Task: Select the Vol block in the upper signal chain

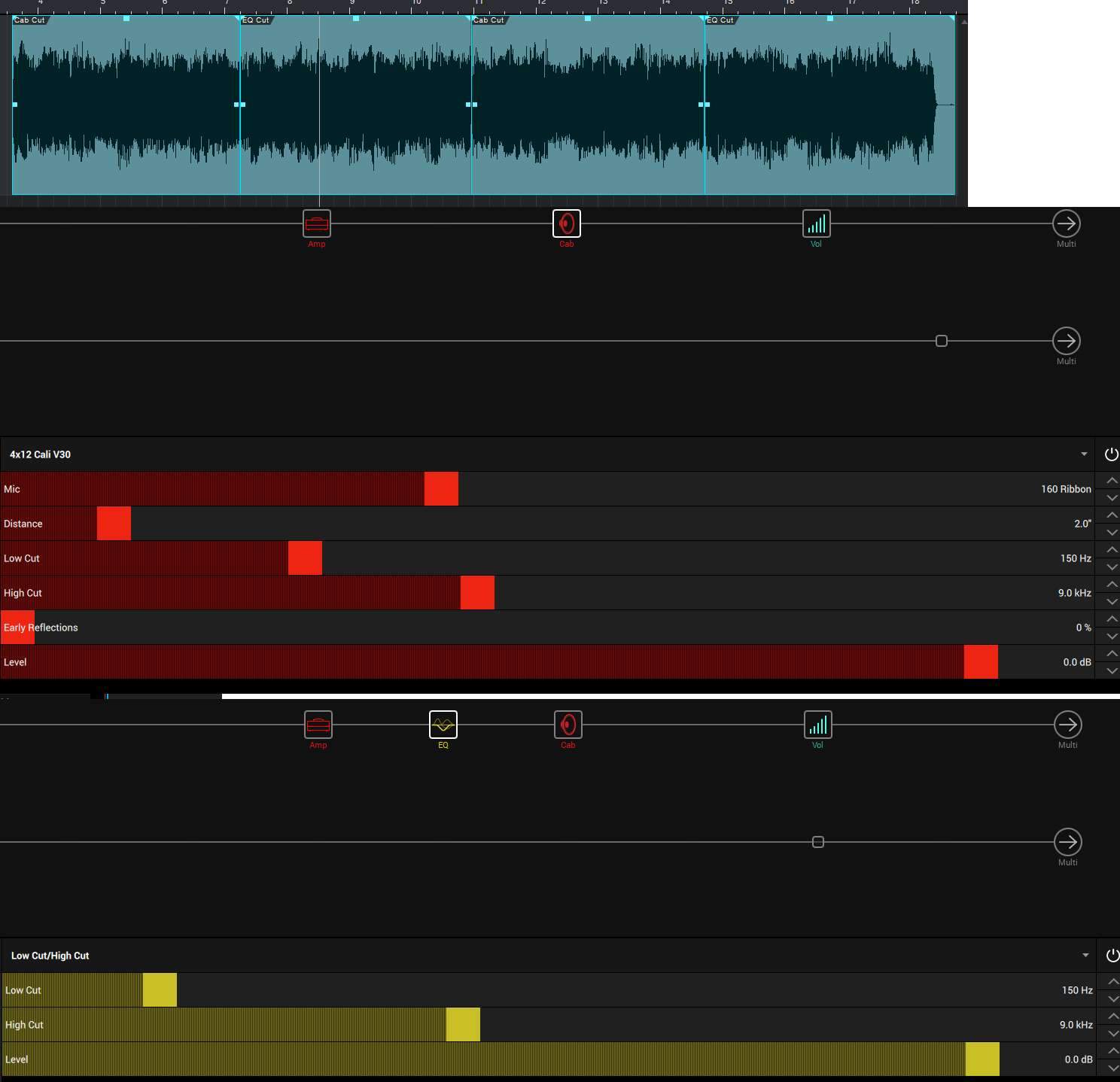Action: (x=817, y=223)
